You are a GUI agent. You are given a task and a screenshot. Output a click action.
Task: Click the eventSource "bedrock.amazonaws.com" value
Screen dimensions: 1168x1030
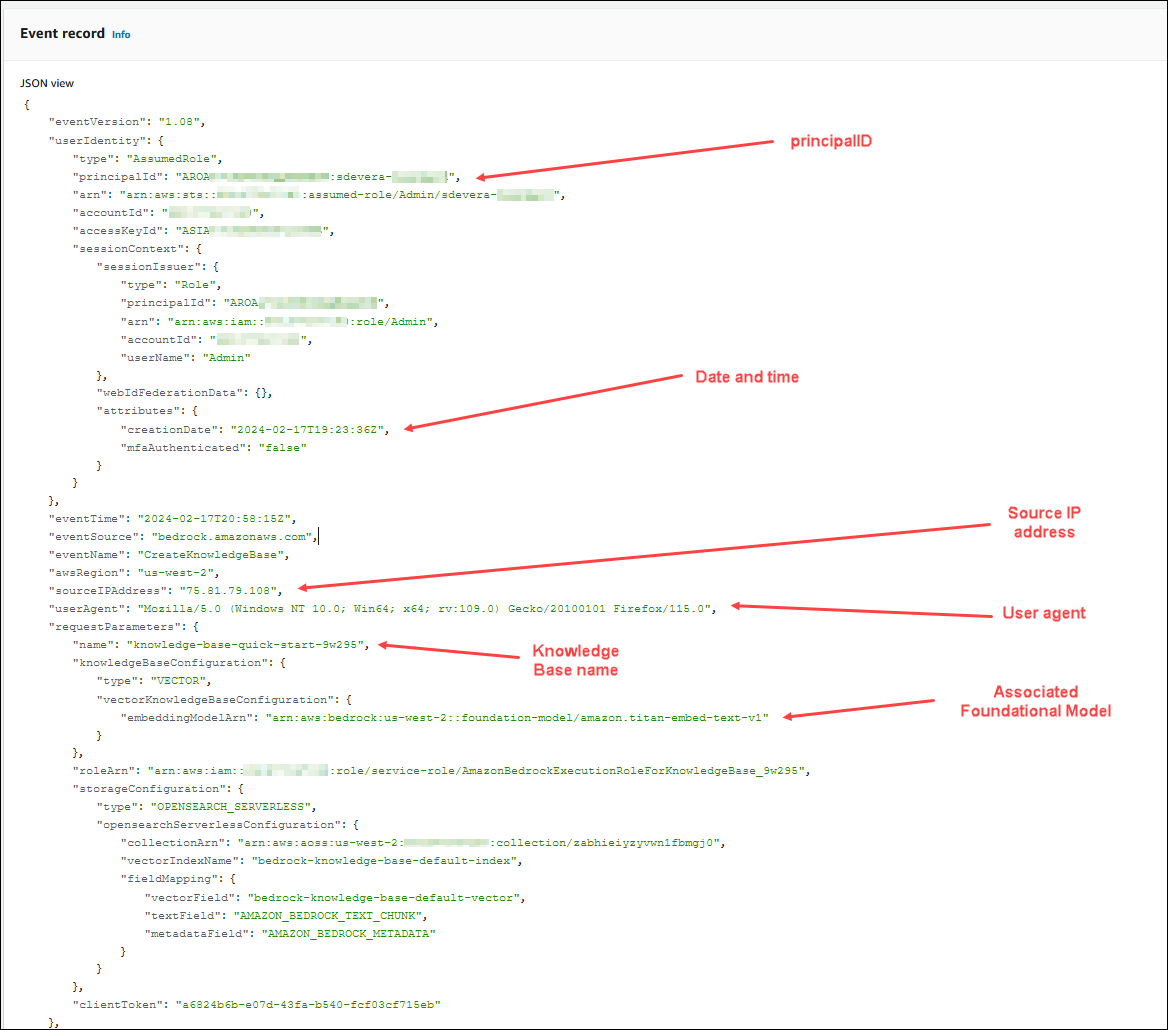click(x=232, y=536)
